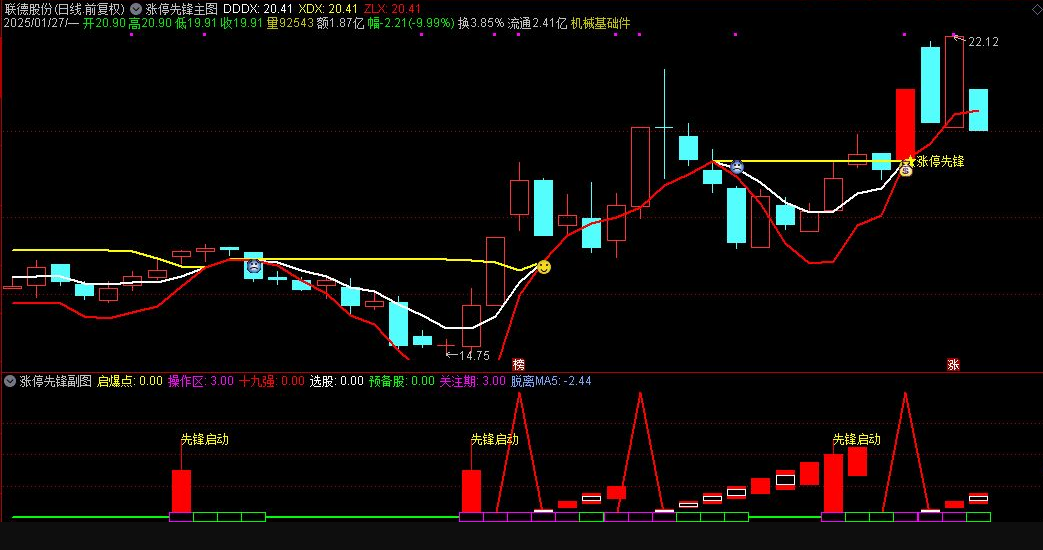Click the close price 收19.91
1043x550 pixels.
point(241,24)
